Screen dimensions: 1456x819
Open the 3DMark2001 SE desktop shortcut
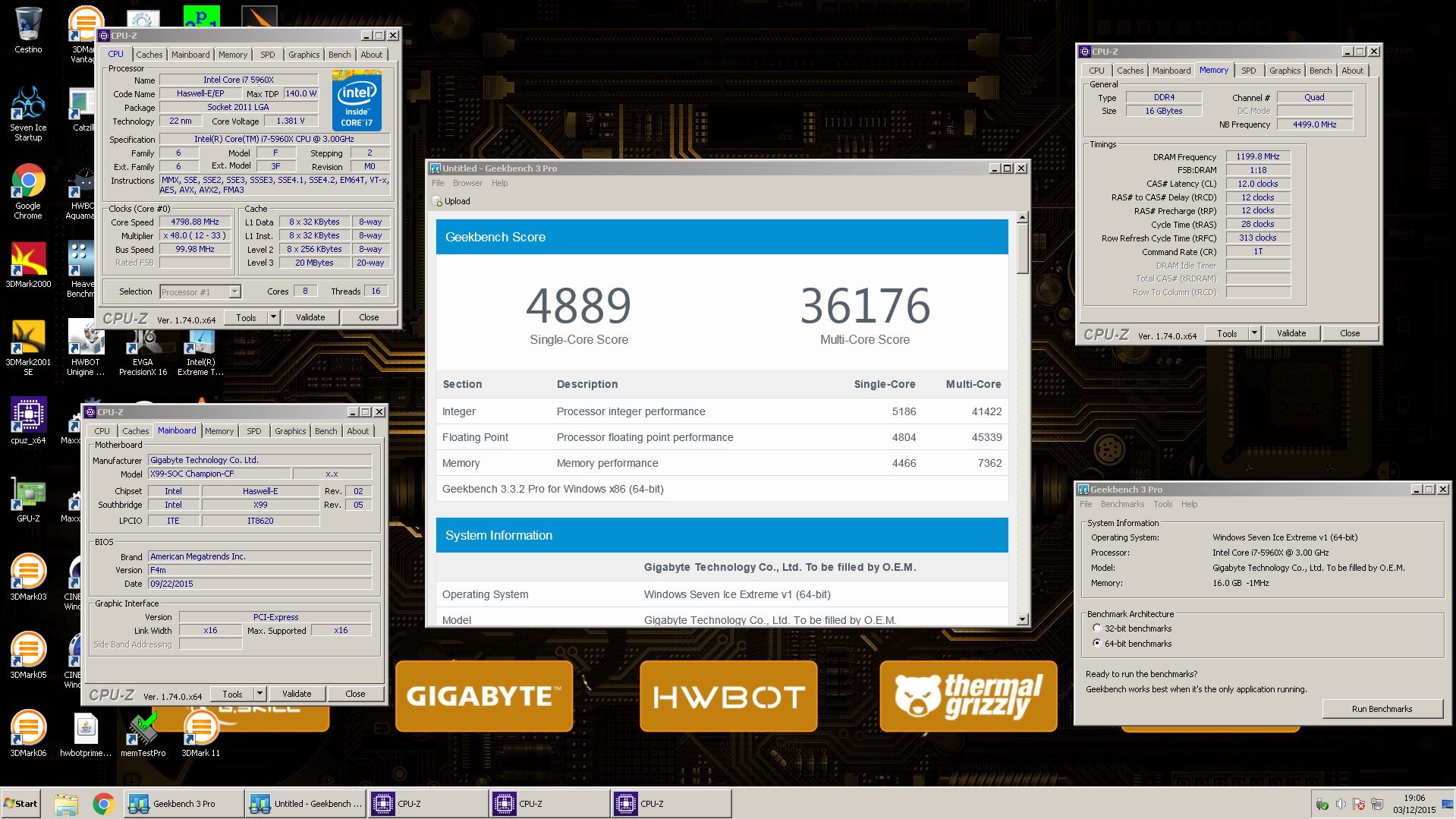28,348
